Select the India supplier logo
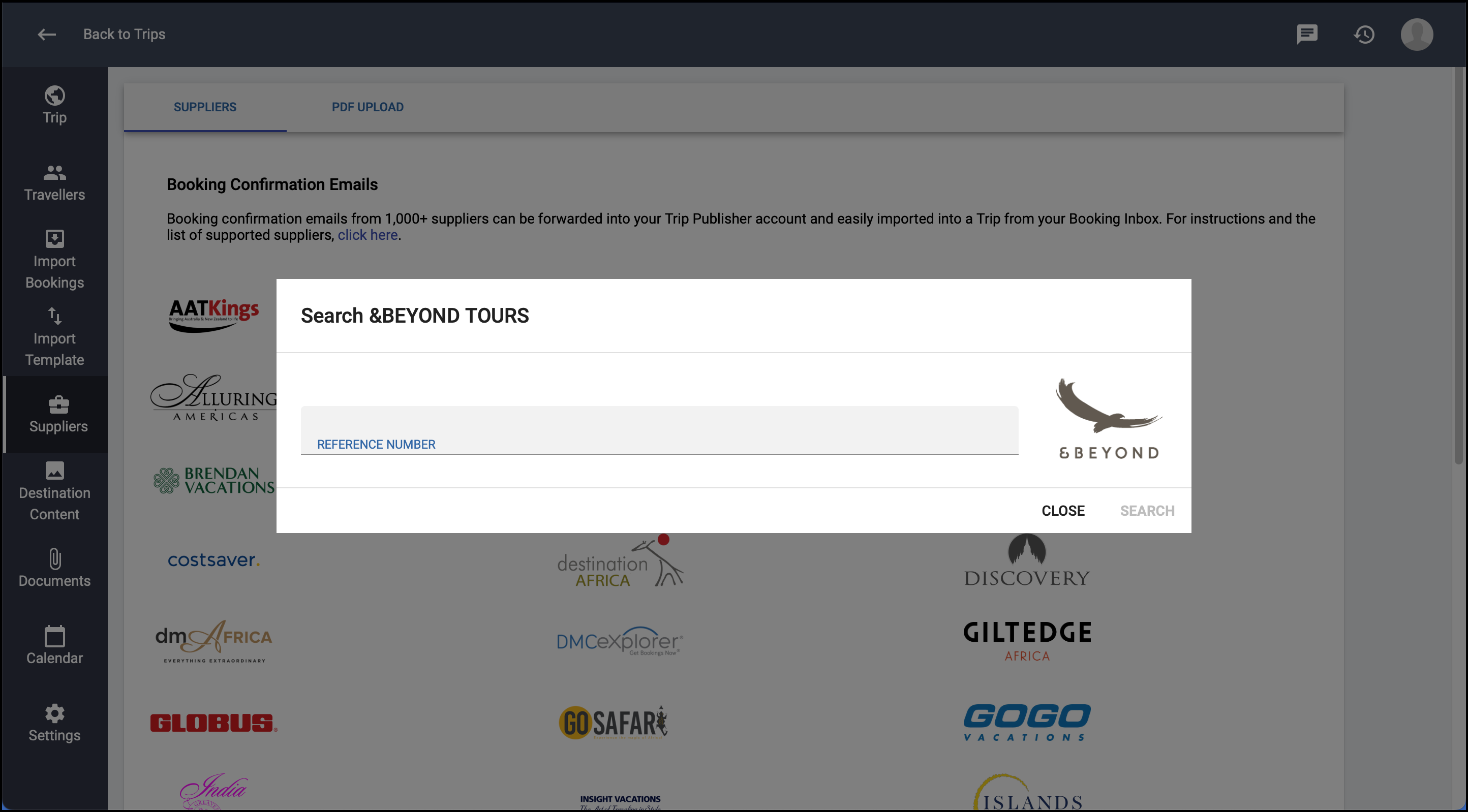The image size is (1468, 812). [x=213, y=791]
